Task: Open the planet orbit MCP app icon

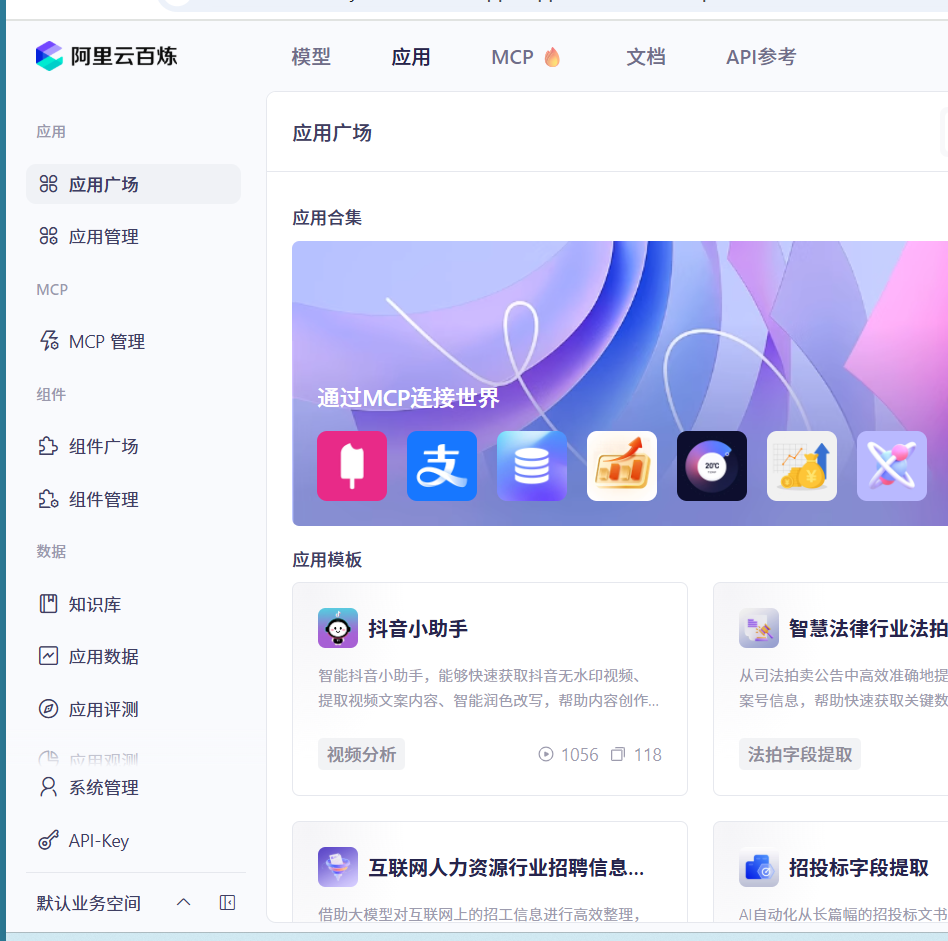Action: click(x=892, y=466)
